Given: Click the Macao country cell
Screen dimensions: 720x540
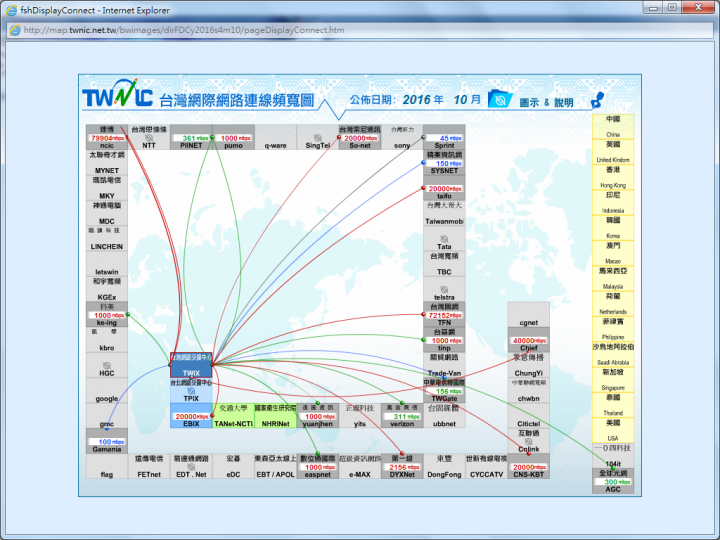Looking at the screenshot, I should (x=613, y=253).
